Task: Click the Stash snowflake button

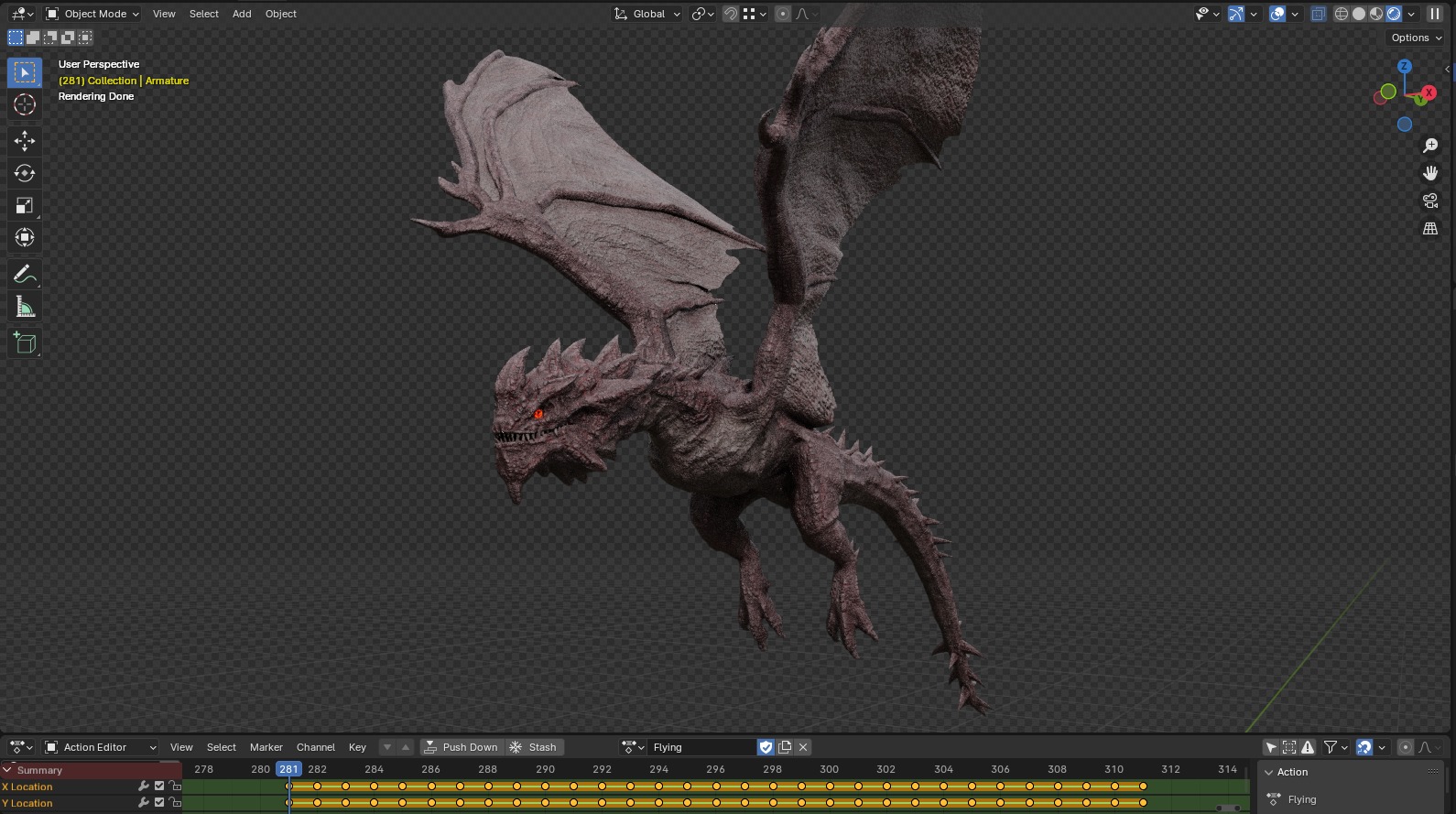Action: click(x=535, y=747)
